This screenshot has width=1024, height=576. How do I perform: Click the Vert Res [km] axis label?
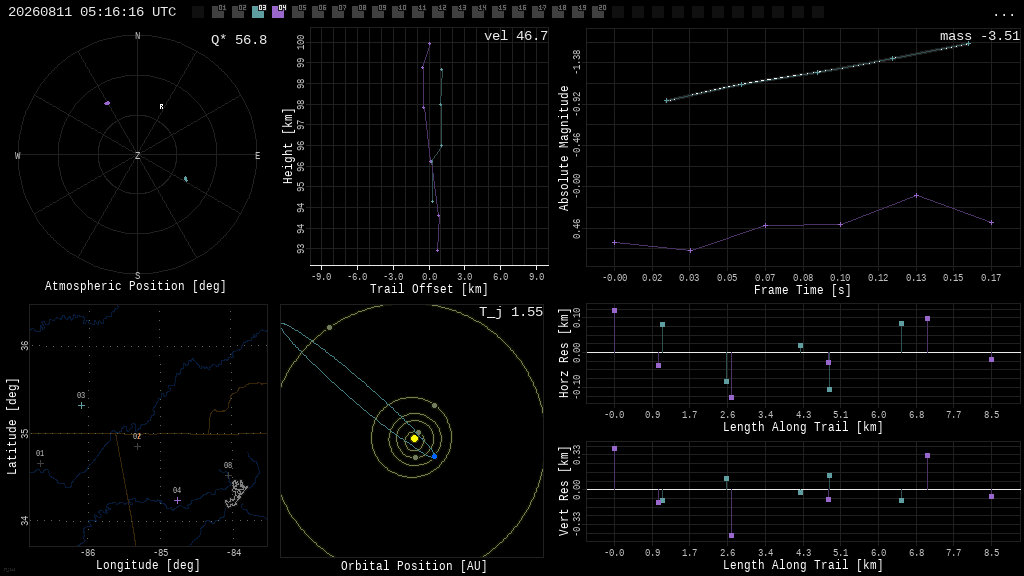coord(564,491)
